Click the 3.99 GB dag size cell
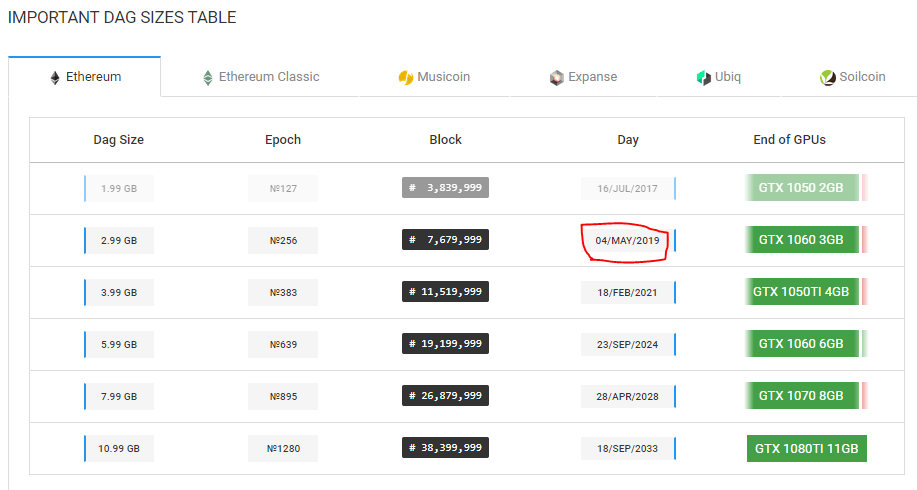917x490 pixels. pos(119,292)
